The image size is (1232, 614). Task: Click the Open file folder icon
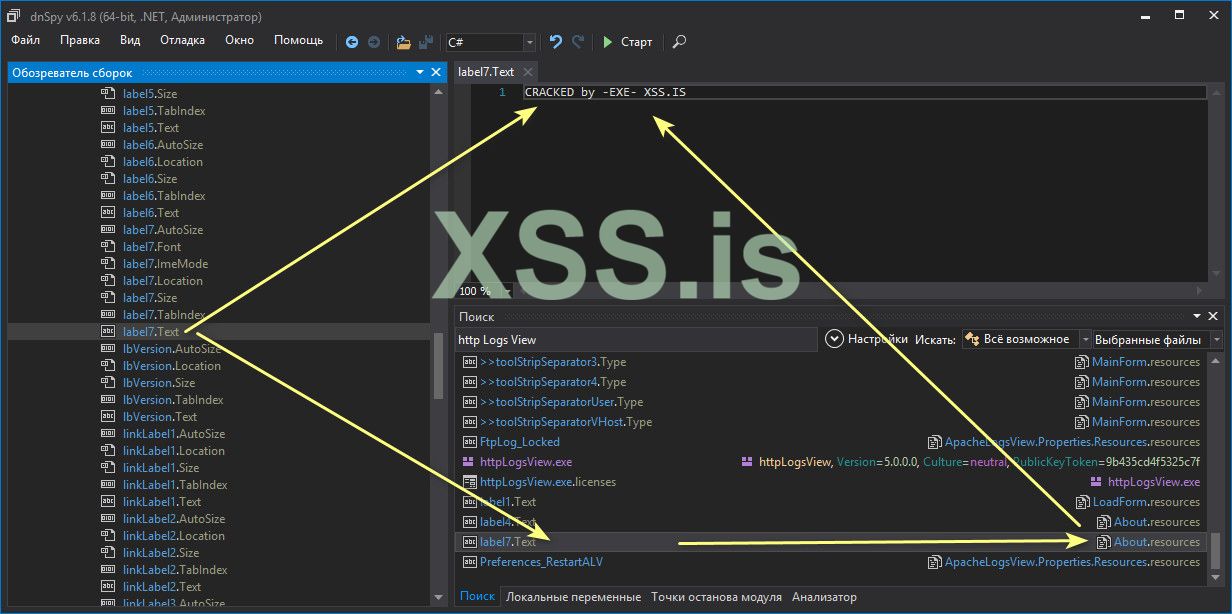pyautogui.click(x=403, y=42)
